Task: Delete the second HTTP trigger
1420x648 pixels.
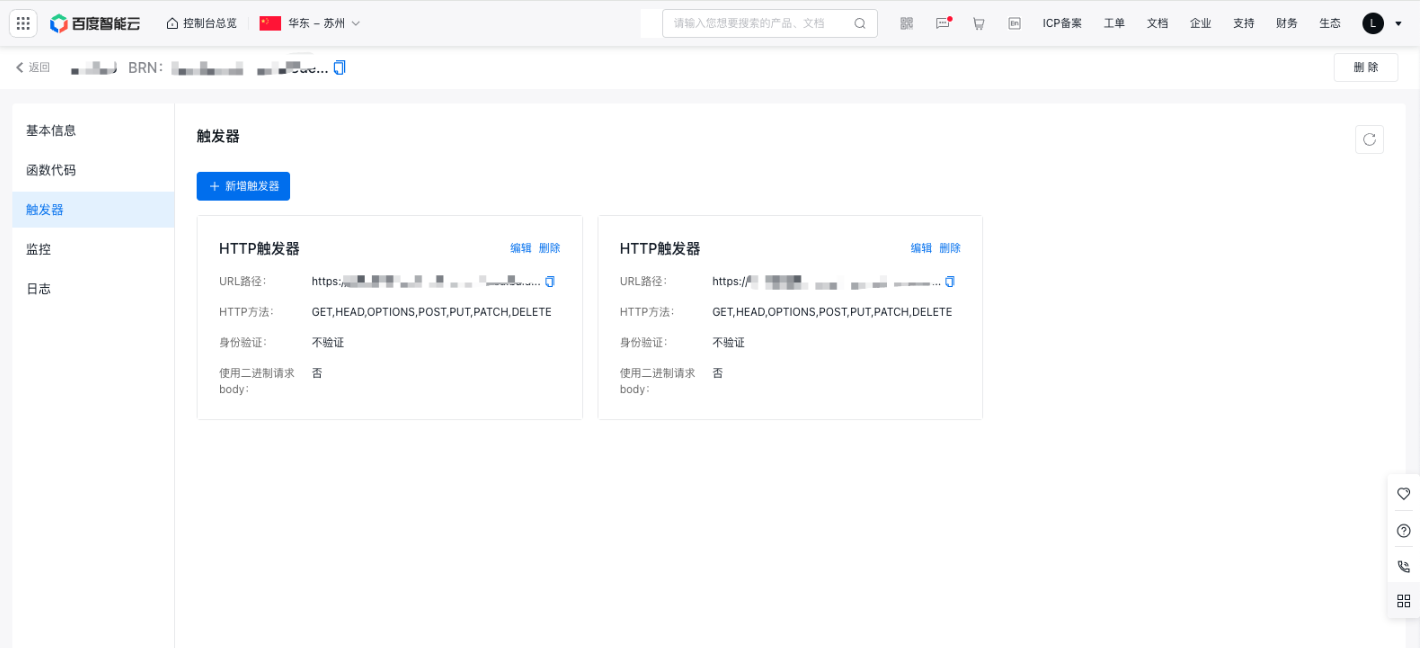Action: [950, 248]
